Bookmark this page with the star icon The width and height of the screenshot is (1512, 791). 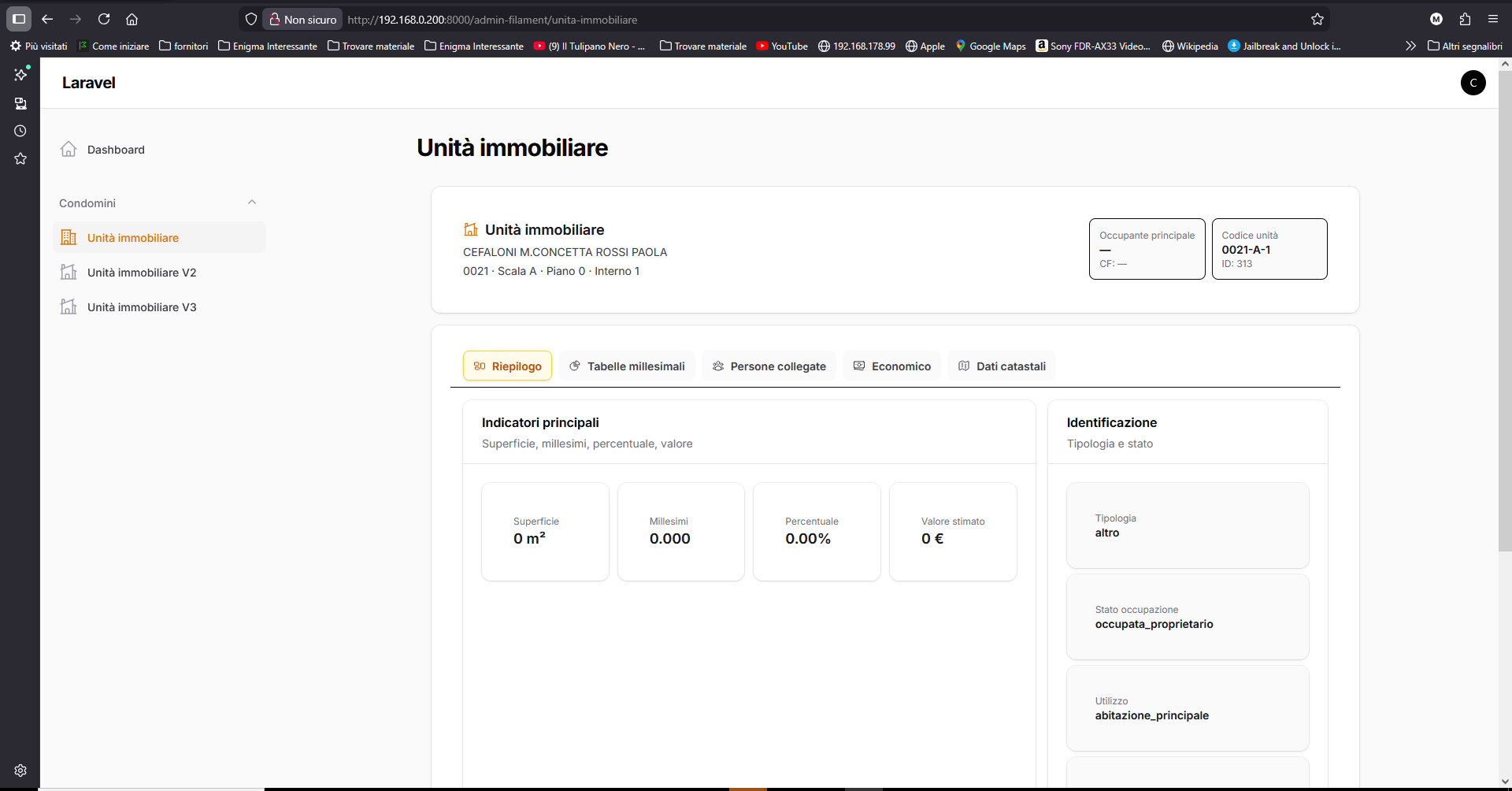click(x=1317, y=19)
